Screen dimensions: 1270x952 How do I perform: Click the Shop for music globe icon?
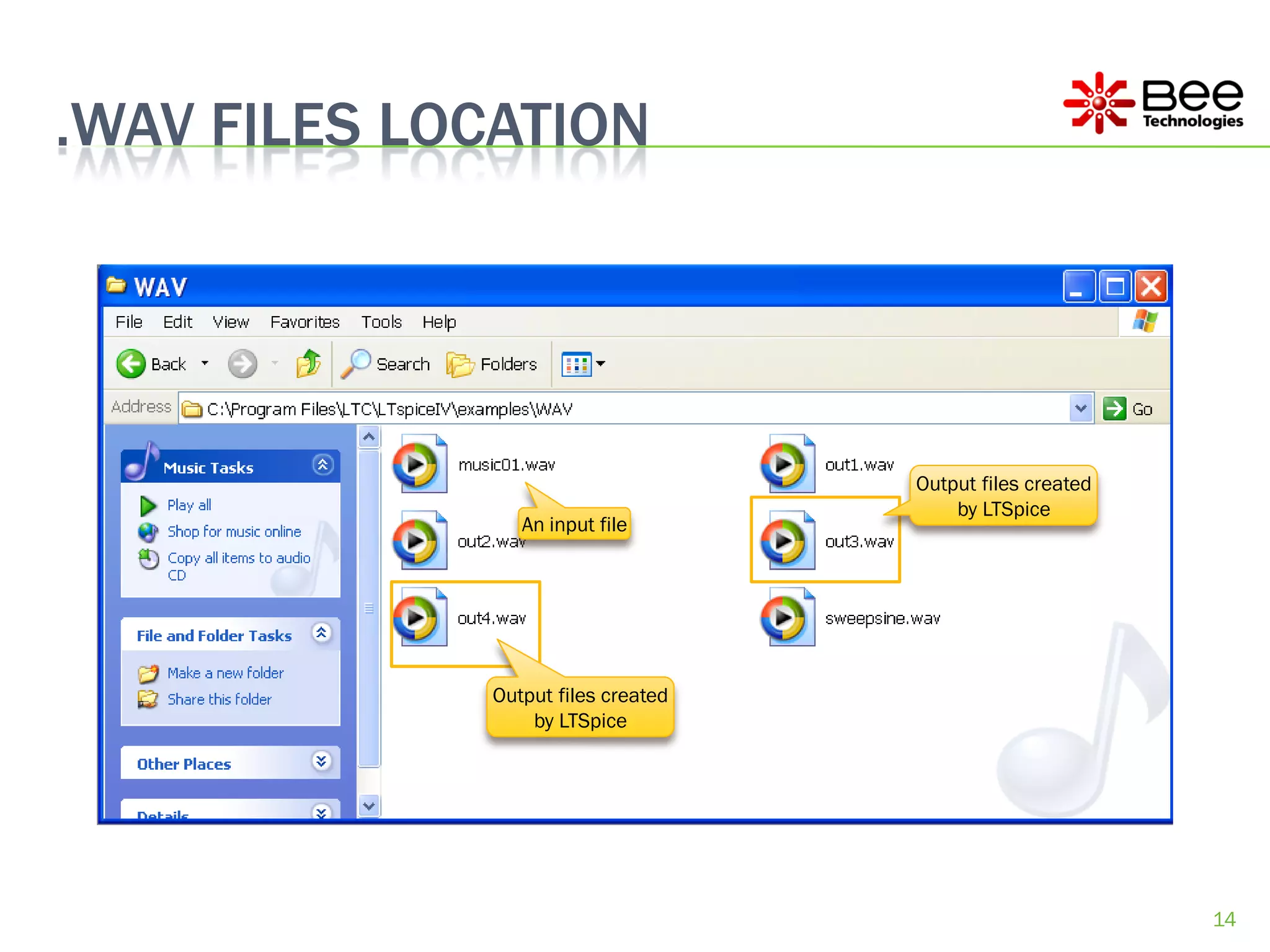pos(148,532)
